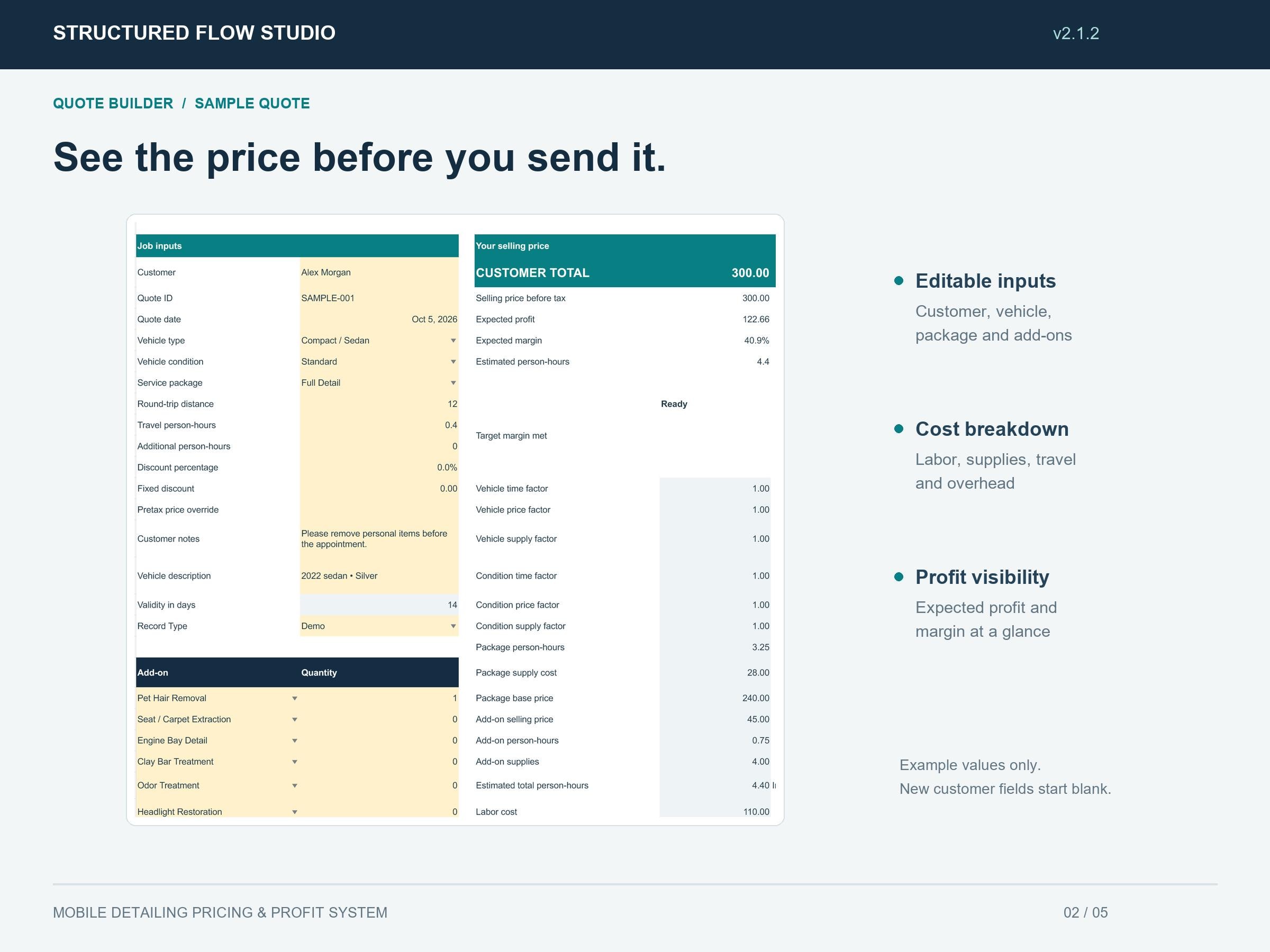The width and height of the screenshot is (1270, 952).
Task: Open the Service package dropdown arrow
Action: coord(453,383)
